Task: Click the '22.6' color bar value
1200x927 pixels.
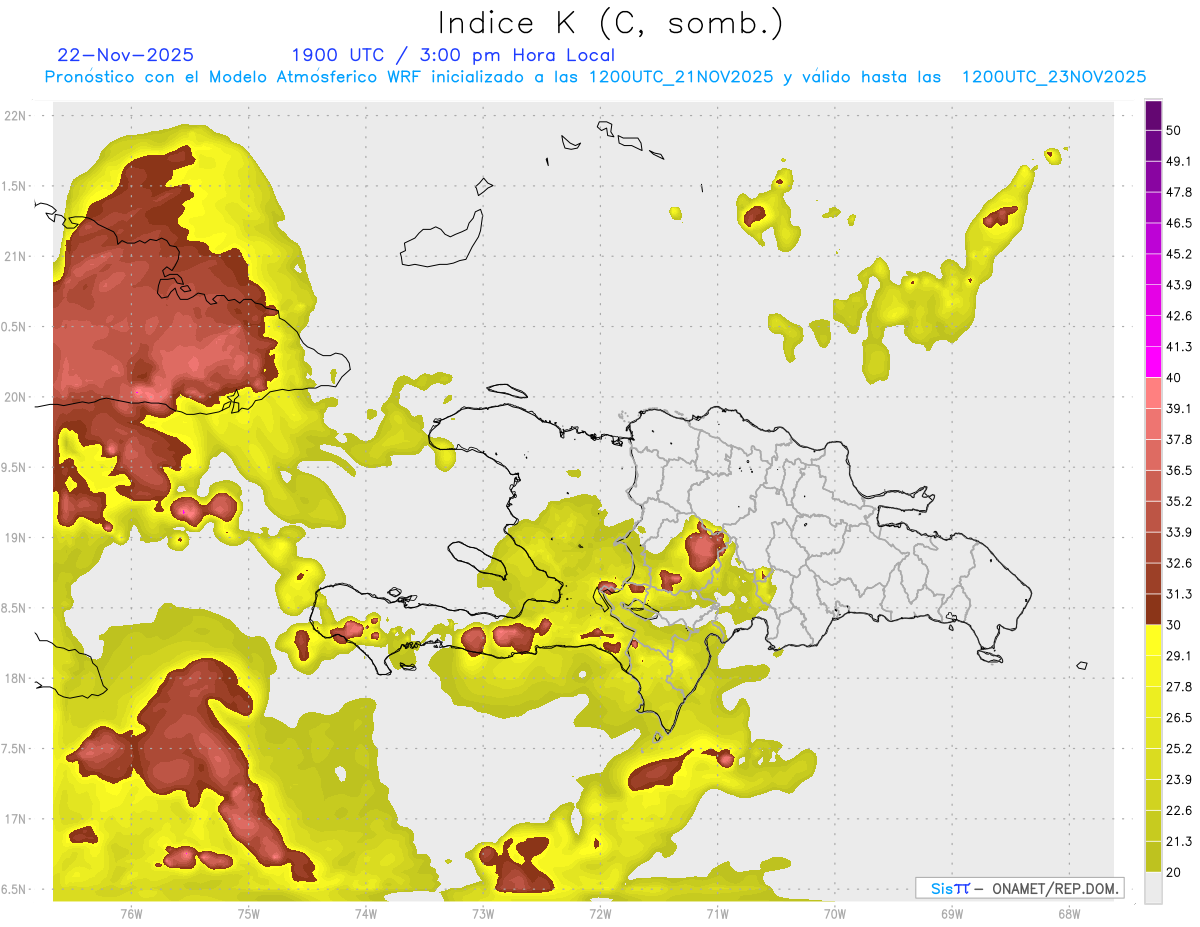Action: coord(1179,811)
